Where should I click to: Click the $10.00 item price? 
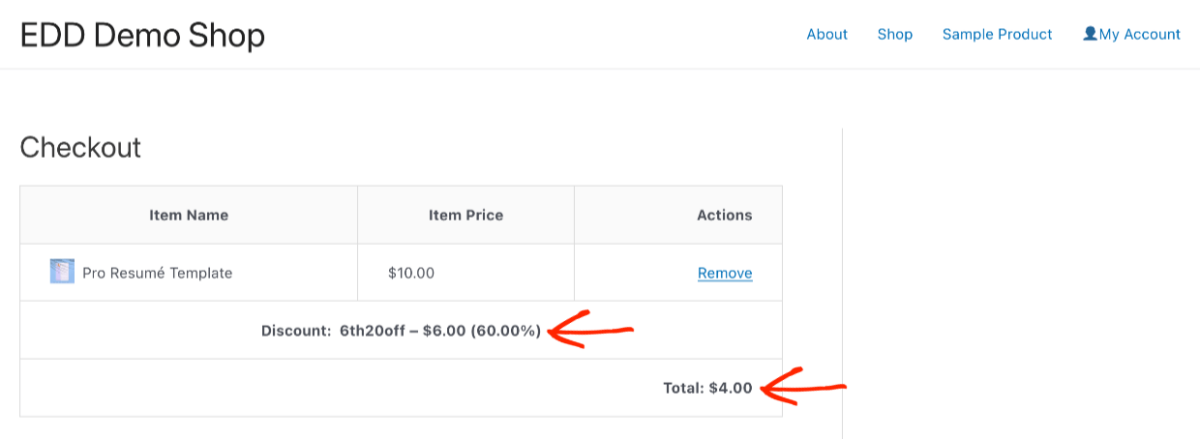click(411, 273)
